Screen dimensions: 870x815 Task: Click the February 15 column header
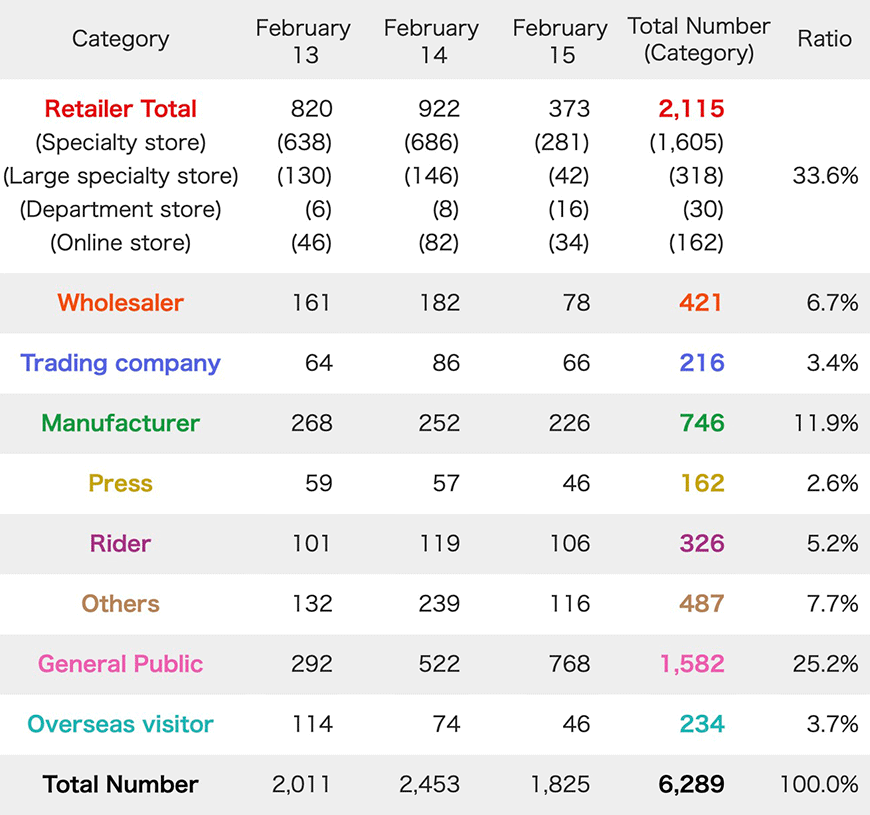tap(560, 41)
